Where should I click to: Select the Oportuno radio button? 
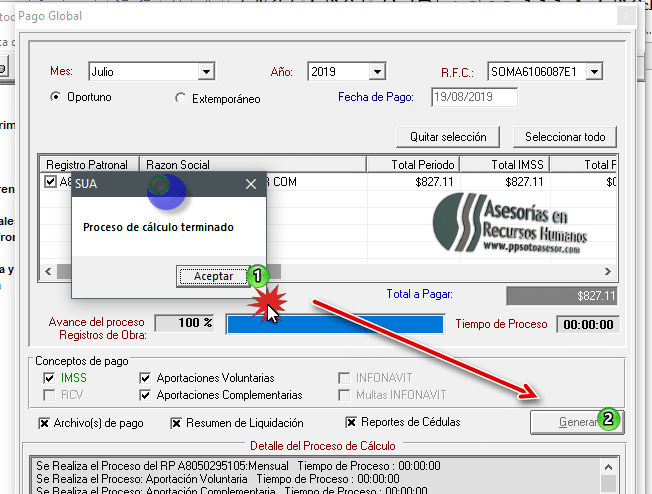[x=56, y=98]
